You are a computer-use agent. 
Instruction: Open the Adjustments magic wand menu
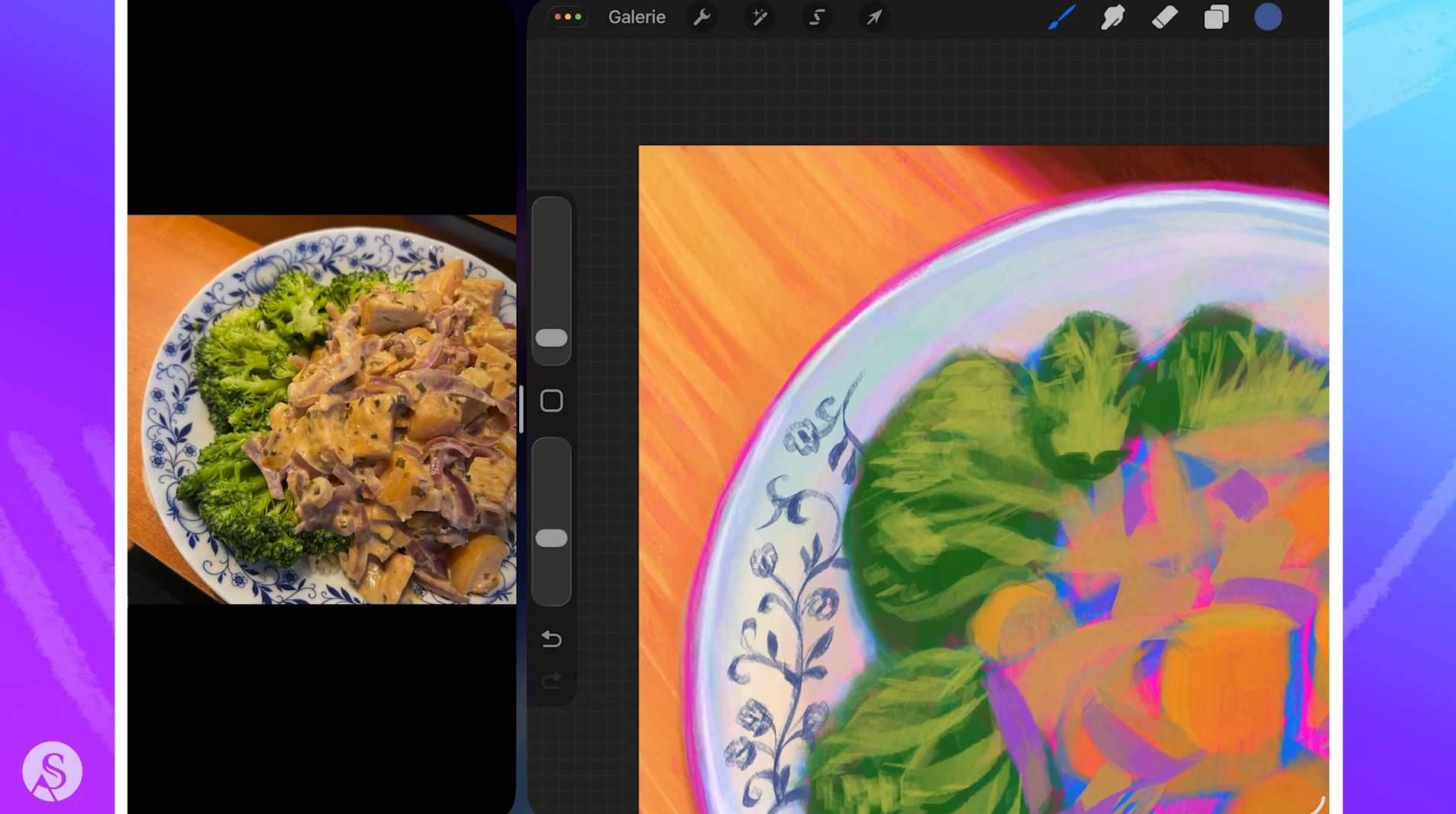[x=759, y=17]
